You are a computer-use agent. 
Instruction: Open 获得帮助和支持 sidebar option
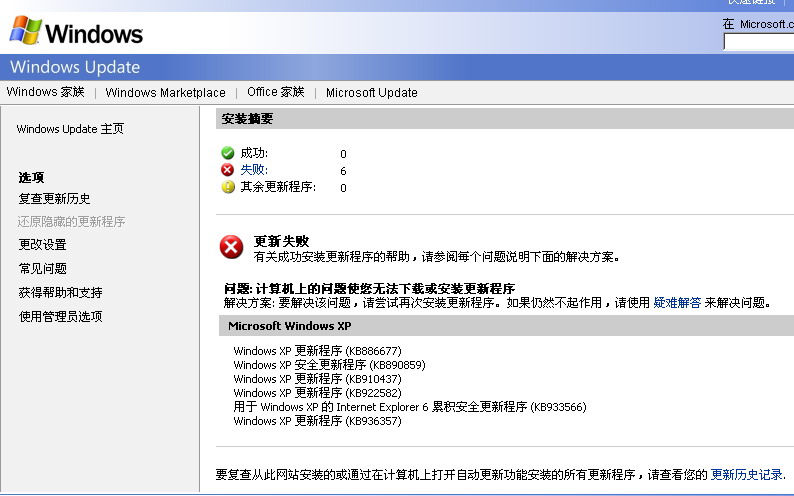[x=60, y=293]
